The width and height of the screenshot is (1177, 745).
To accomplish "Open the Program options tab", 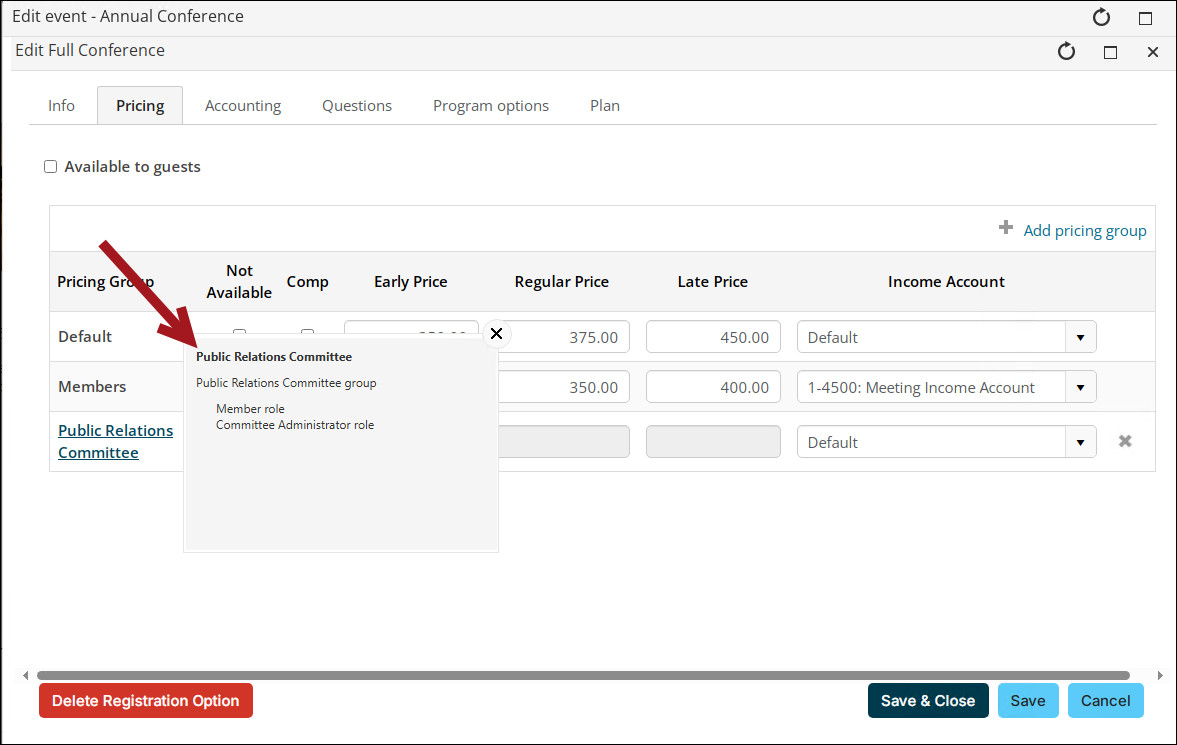I will coord(491,106).
